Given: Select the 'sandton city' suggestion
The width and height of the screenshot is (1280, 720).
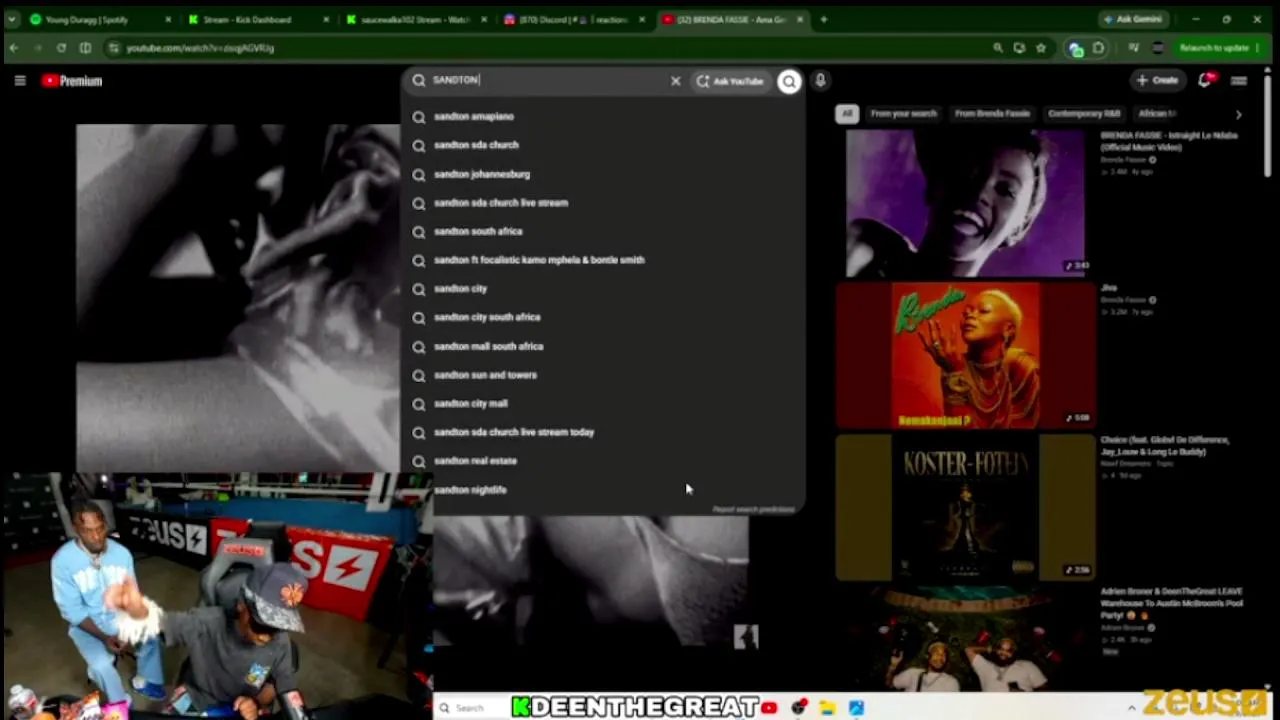Looking at the screenshot, I should pos(604,289).
